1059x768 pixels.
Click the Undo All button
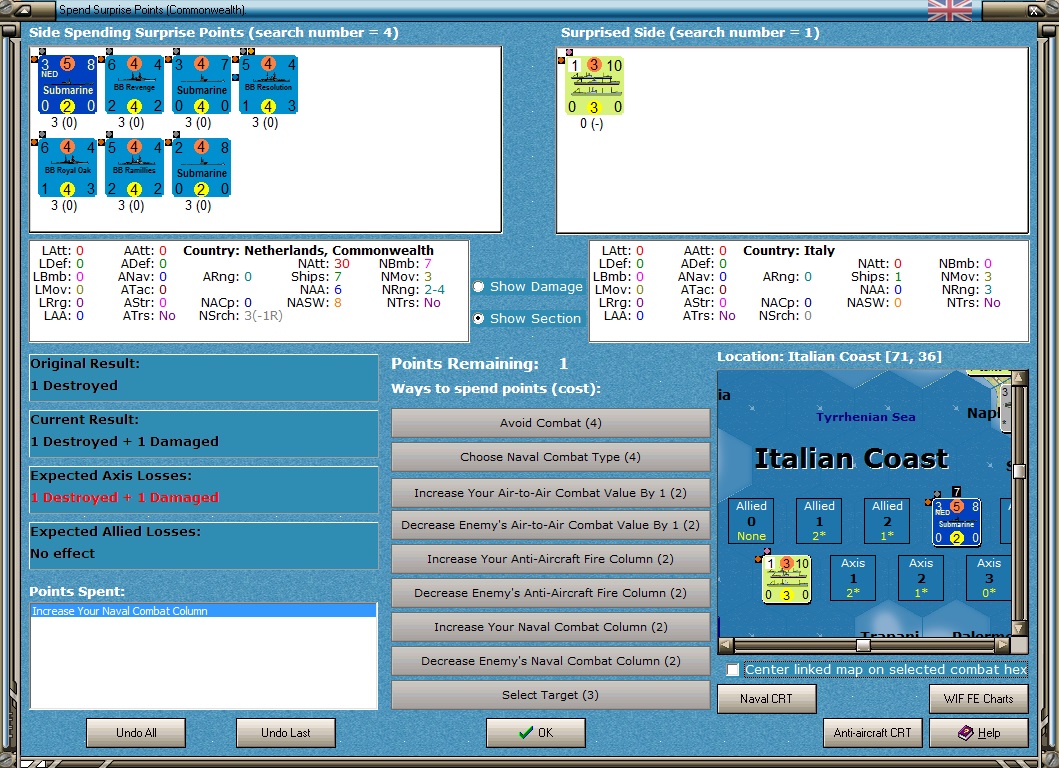(136, 733)
